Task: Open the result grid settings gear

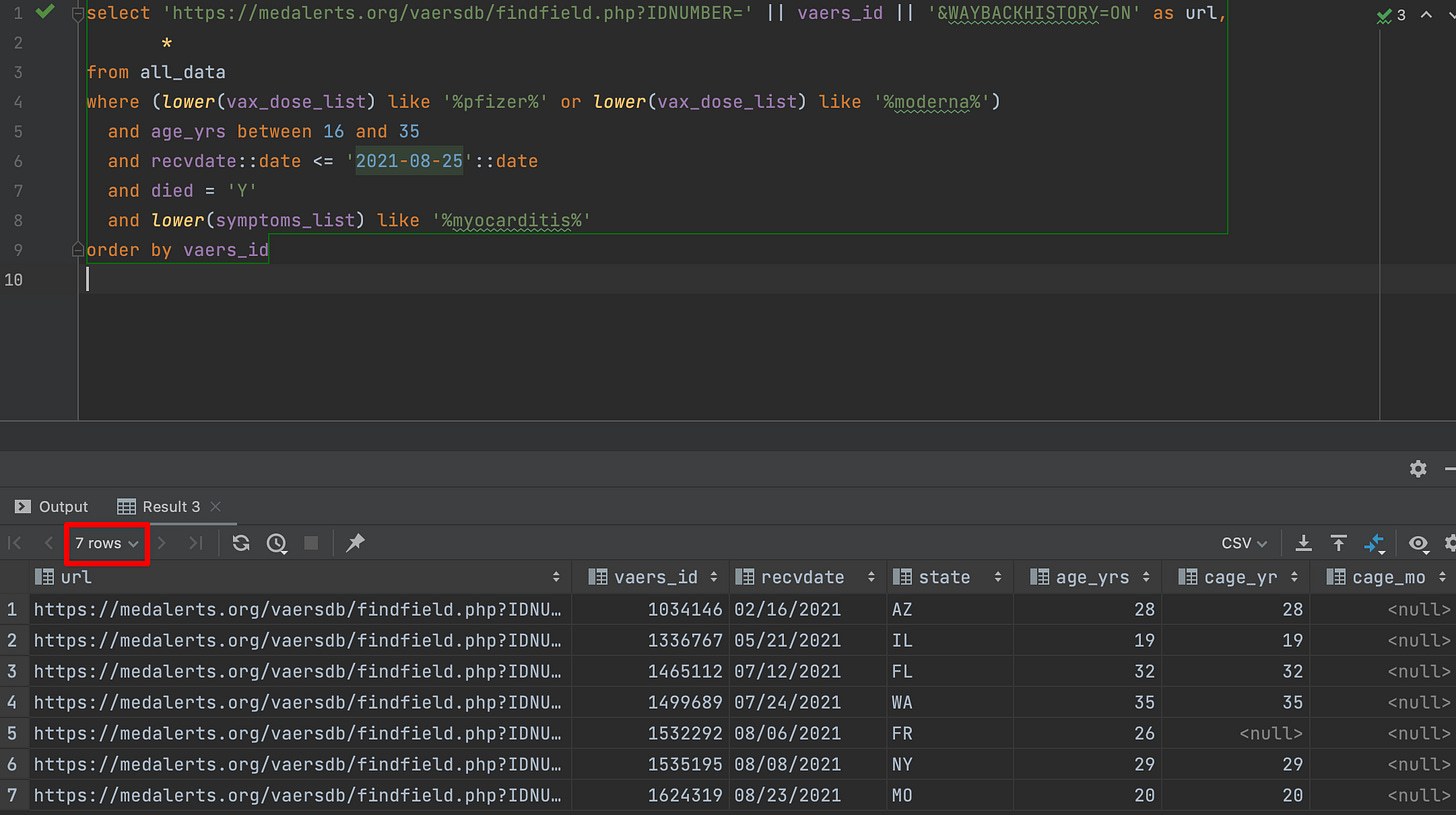Action: click(1450, 543)
